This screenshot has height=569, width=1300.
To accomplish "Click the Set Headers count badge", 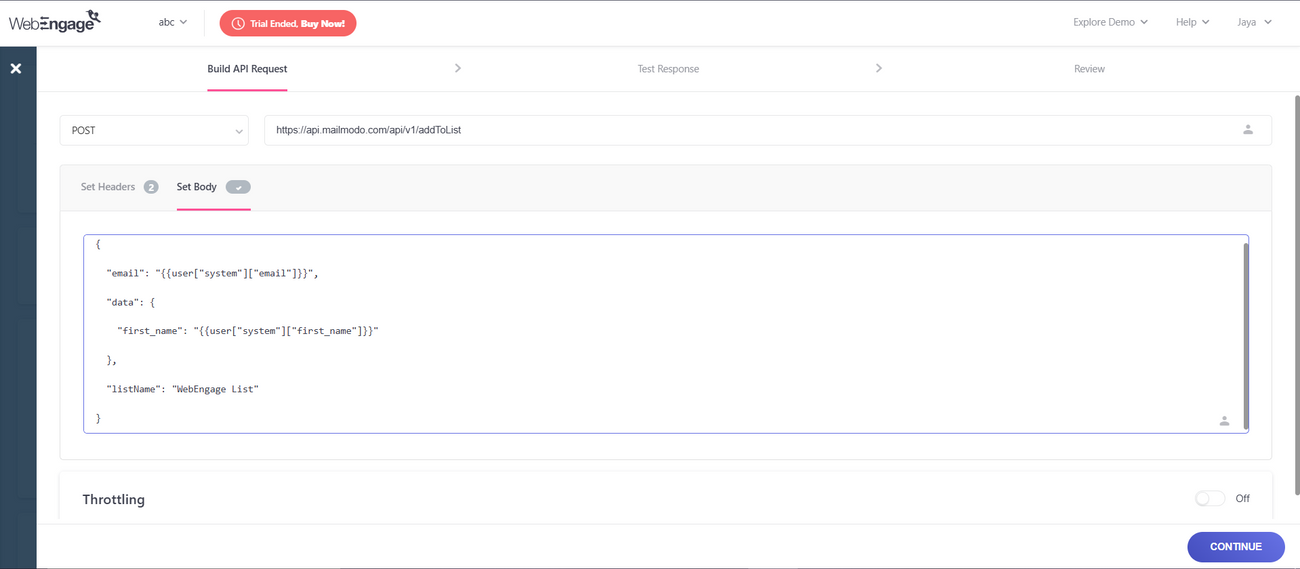I will tap(151, 187).
